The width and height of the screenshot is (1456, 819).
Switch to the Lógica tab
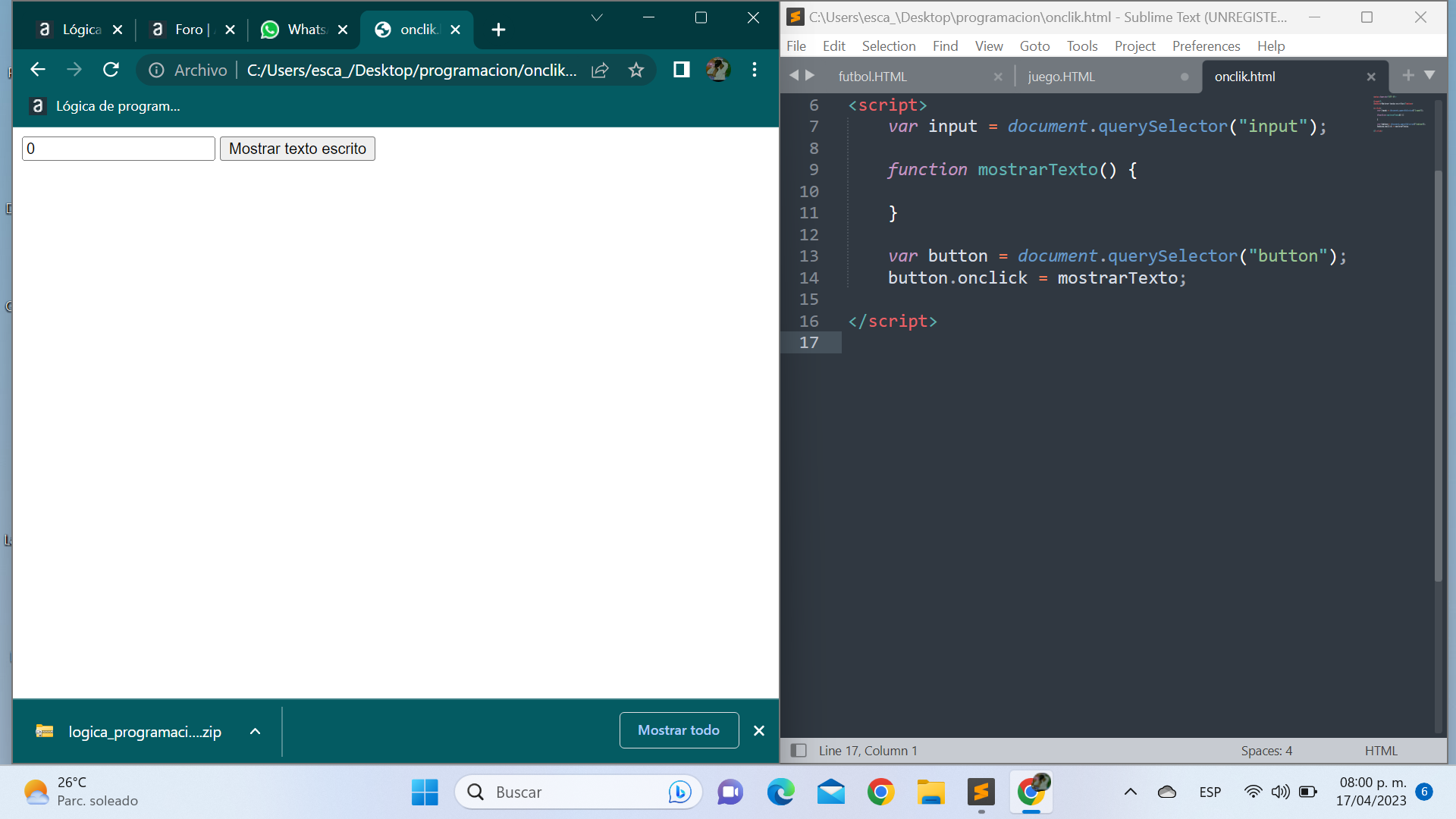(70, 30)
